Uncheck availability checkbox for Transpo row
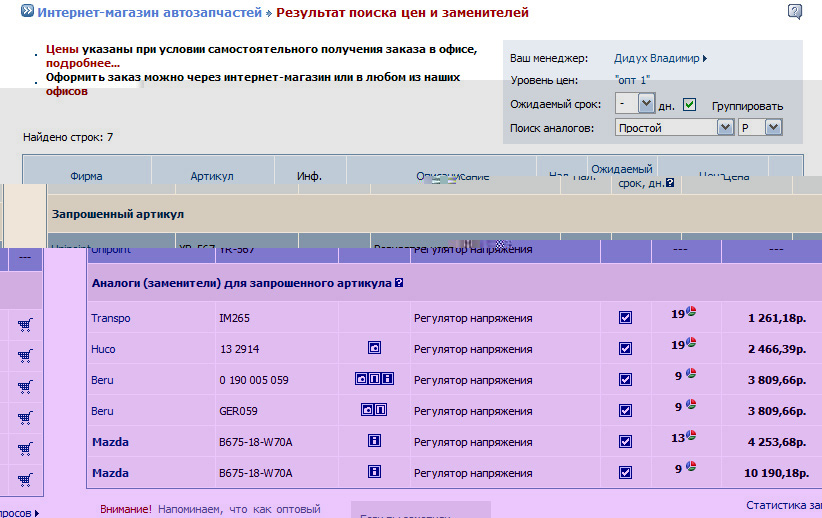Screen dimensions: 822x518 click(625, 318)
